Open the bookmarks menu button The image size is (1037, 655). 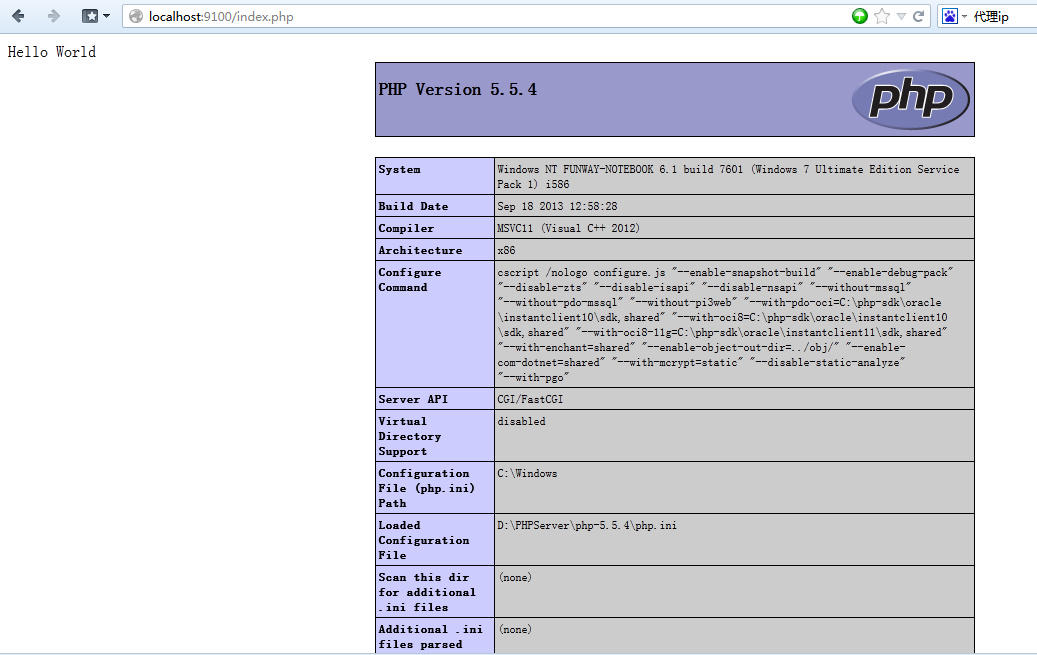[x=95, y=16]
